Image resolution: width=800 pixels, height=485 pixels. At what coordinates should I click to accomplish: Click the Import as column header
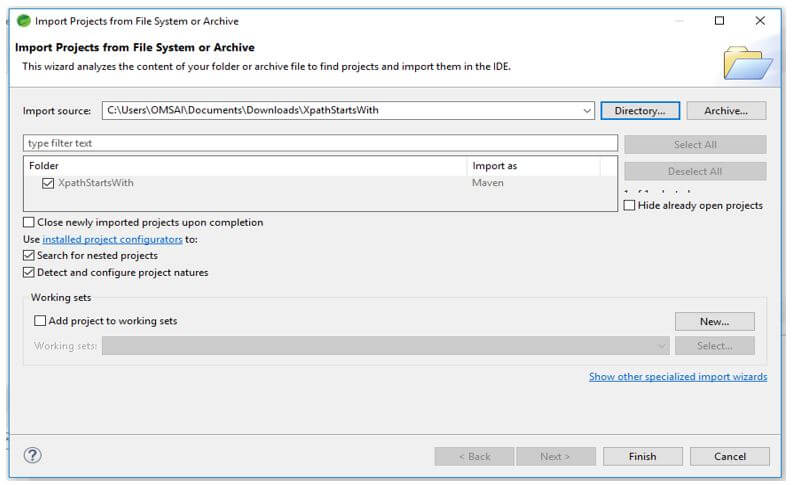(533, 166)
